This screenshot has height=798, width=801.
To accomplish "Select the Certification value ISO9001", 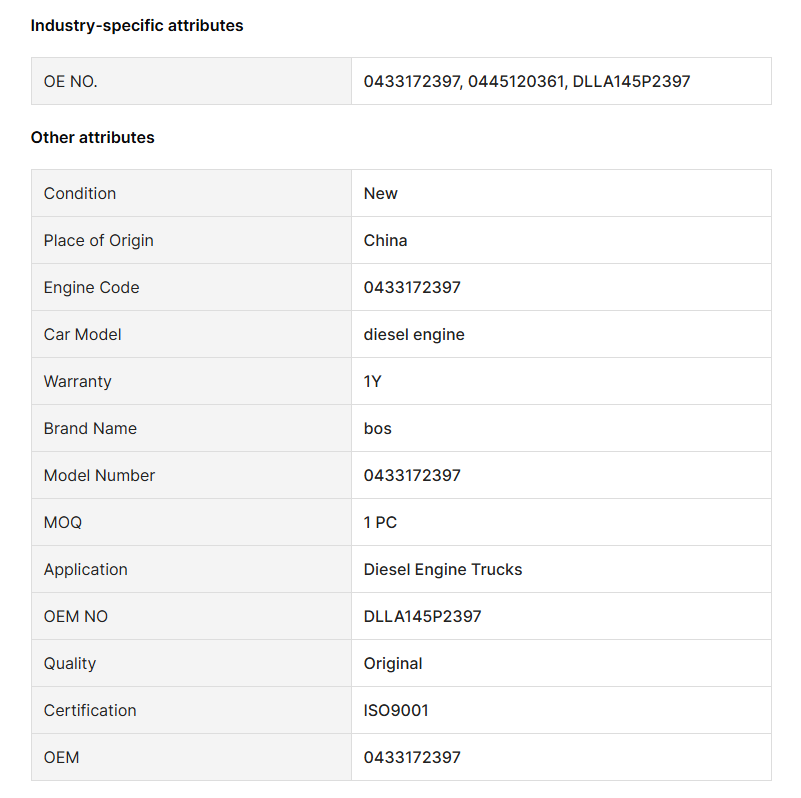I will click(396, 711).
